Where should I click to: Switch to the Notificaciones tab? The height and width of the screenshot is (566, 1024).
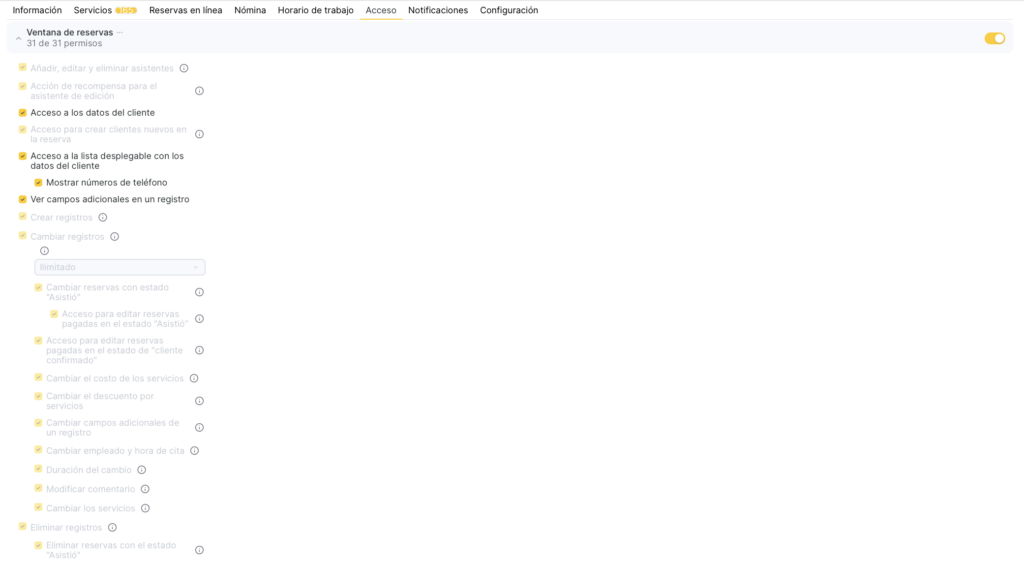pyautogui.click(x=438, y=10)
